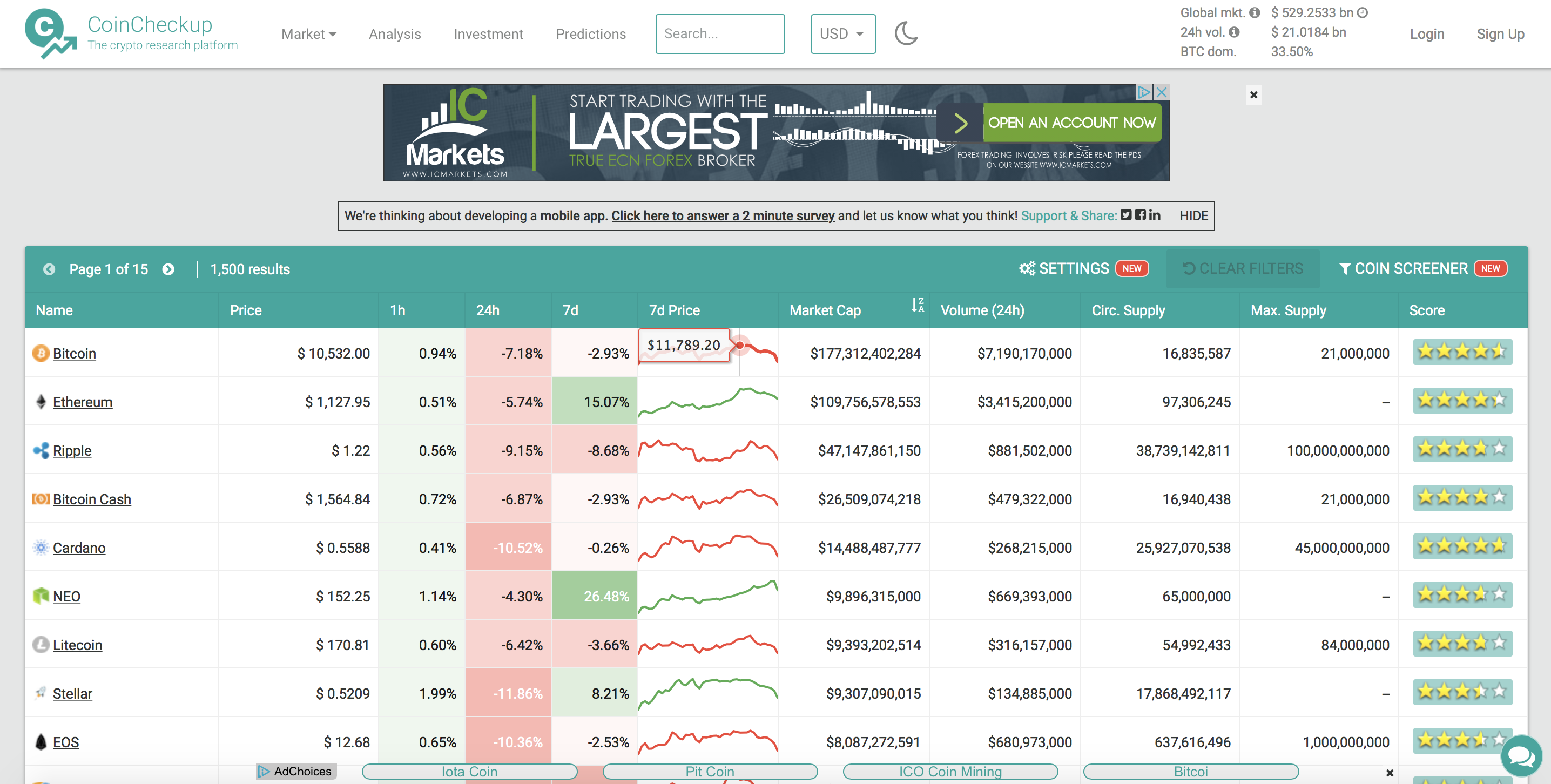Screen dimensions: 1551x784
Task: Click the NEO logo icon
Action: pyautogui.click(x=41, y=596)
